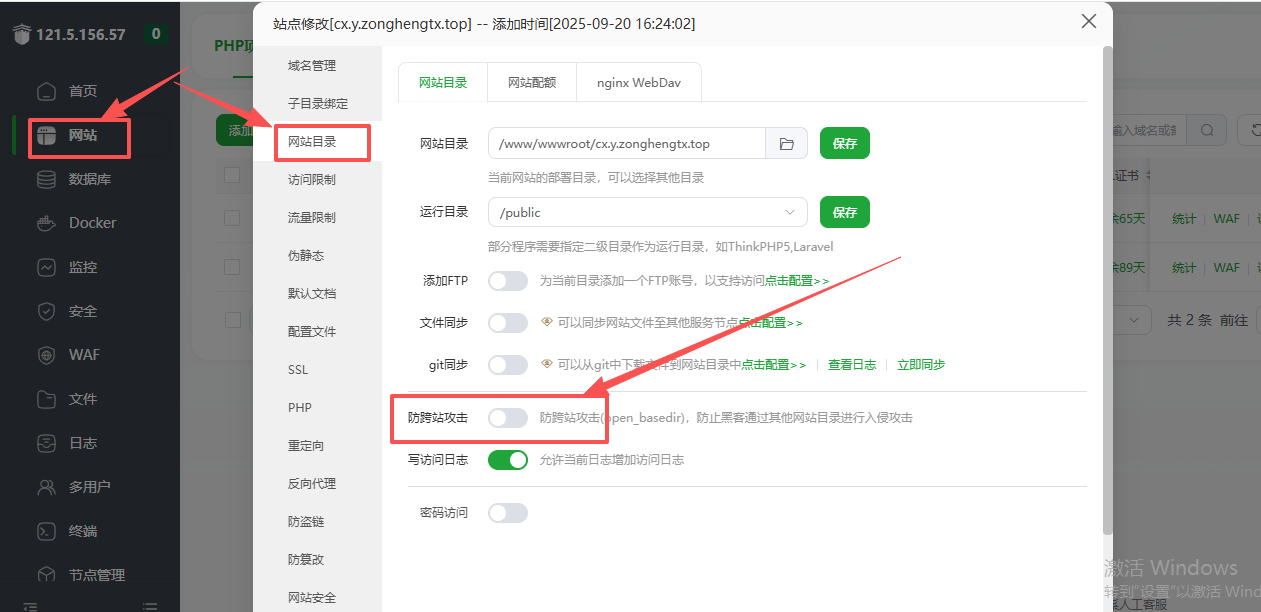Image resolution: width=1261 pixels, height=612 pixels.
Task: Turn on the 密码访问 toggle
Action: click(508, 513)
